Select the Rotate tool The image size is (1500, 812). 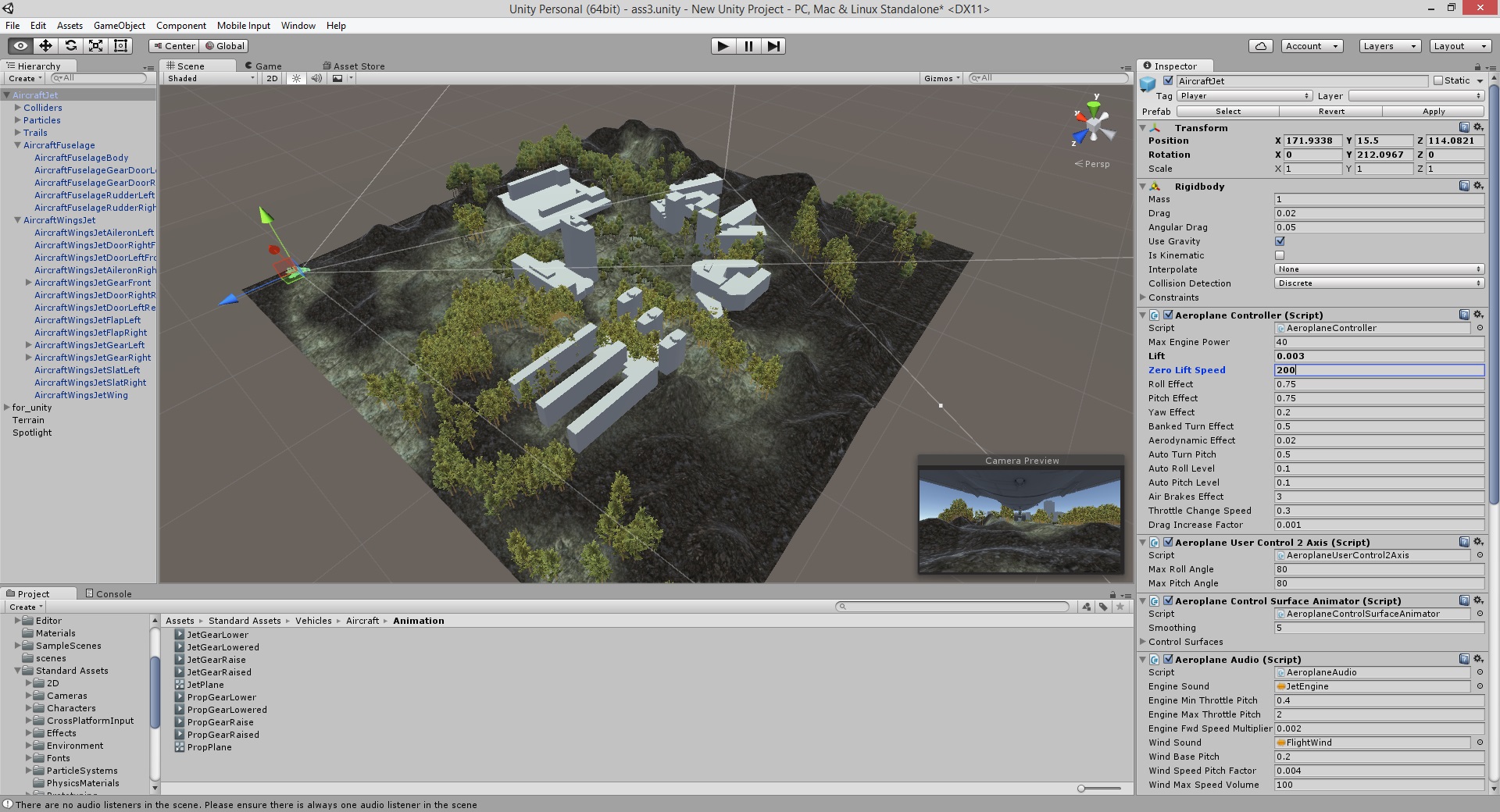click(71, 45)
